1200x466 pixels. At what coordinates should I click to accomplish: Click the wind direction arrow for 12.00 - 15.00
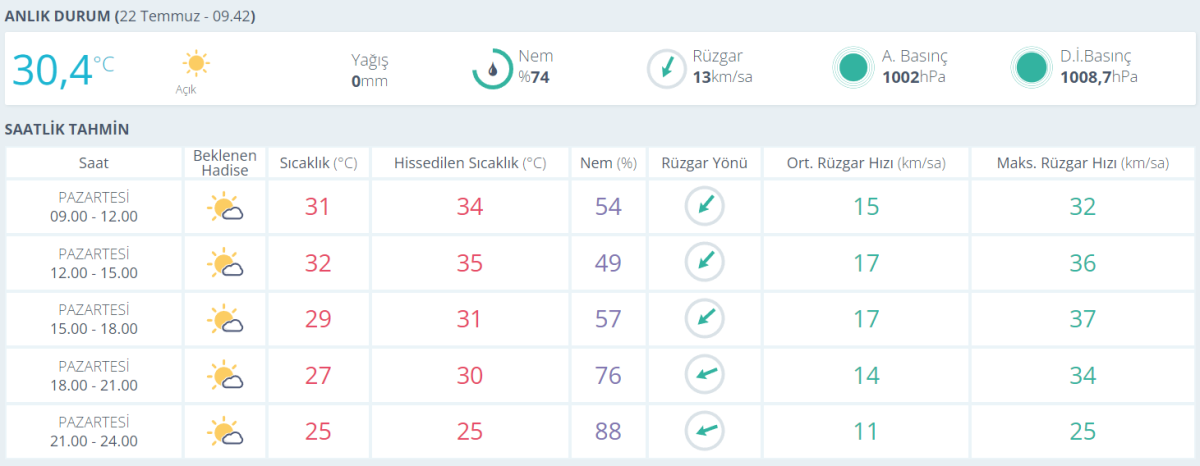tap(704, 263)
